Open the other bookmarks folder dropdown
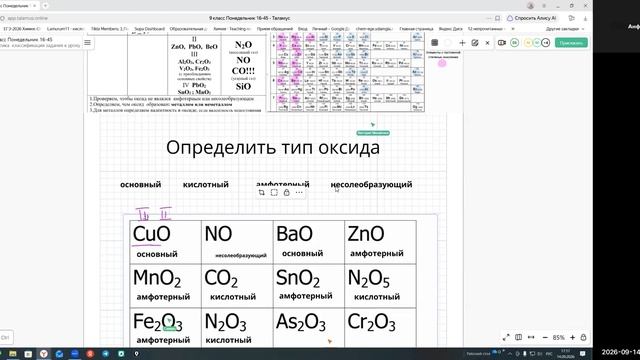This screenshot has height=360, width=640. point(565,29)
